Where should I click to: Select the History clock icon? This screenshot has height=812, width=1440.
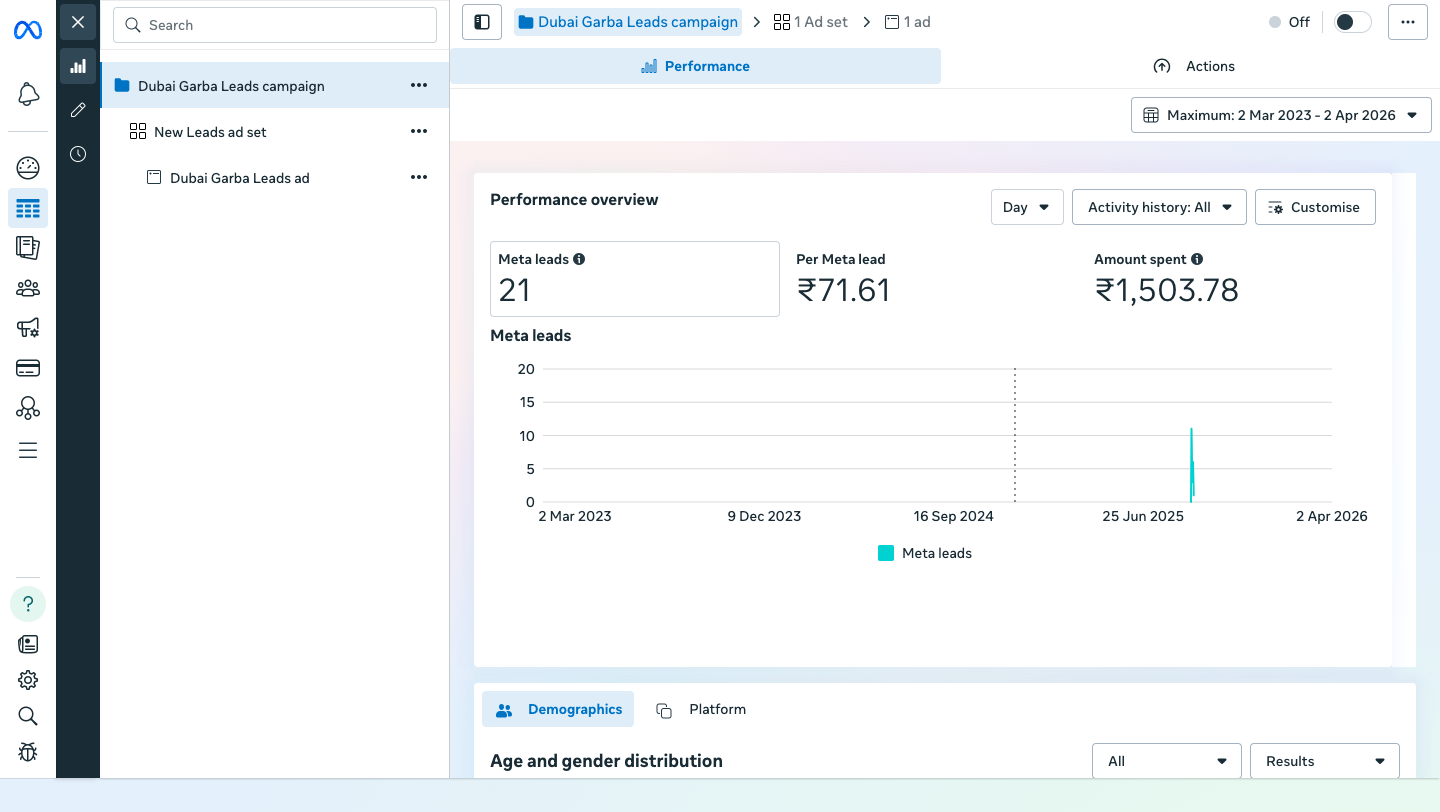pyautogui.click(x=78, y=154)
